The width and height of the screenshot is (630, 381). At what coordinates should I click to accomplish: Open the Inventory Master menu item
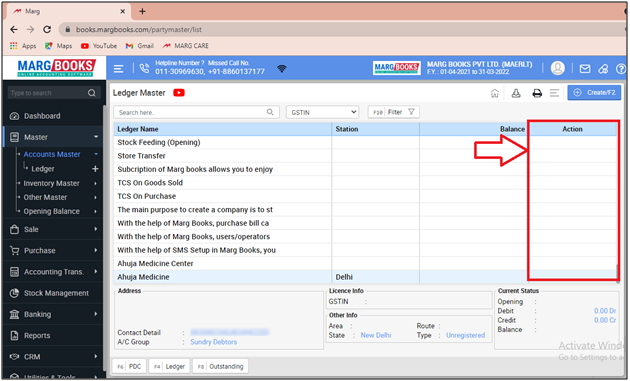tap(51, 183)
